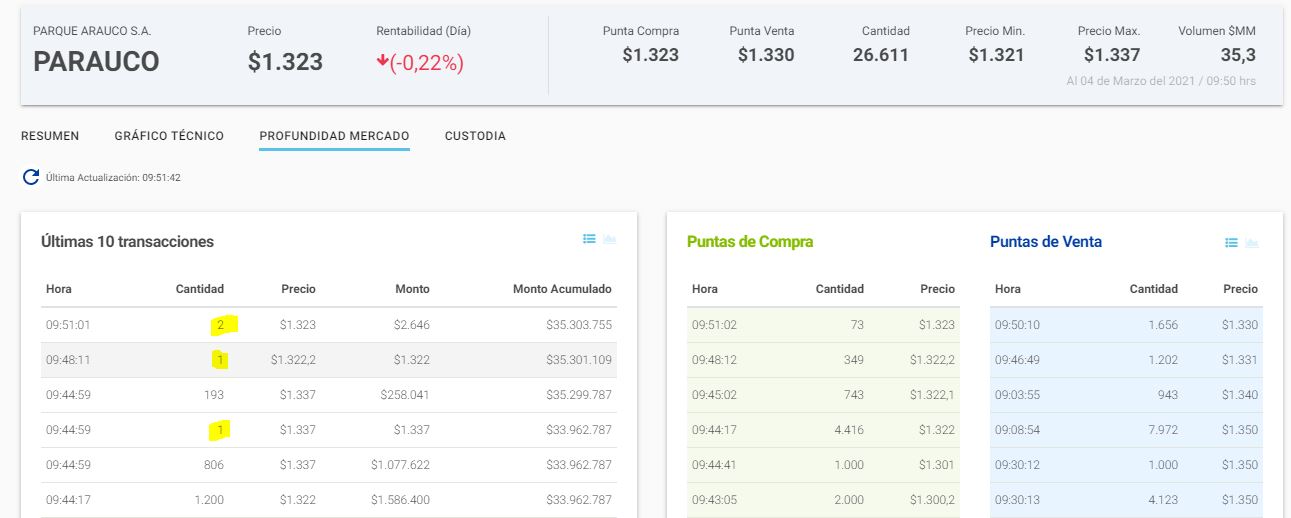
Task: Click the buy order time 09:51:02
Action: coord(714,325)
